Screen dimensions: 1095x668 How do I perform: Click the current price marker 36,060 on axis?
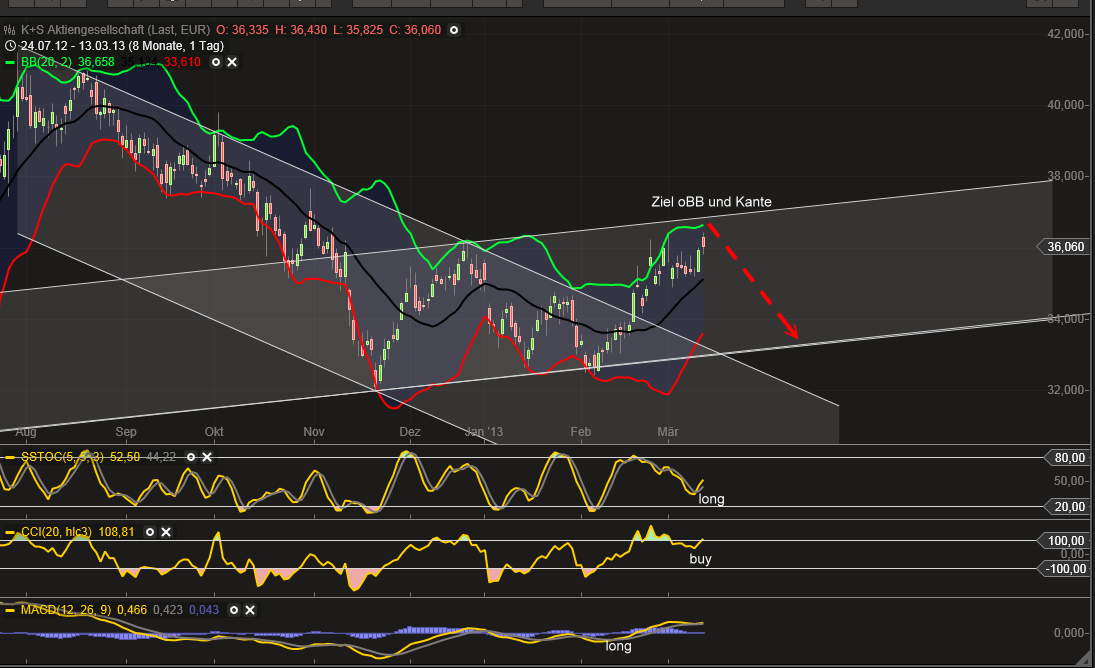[1064, 247]
